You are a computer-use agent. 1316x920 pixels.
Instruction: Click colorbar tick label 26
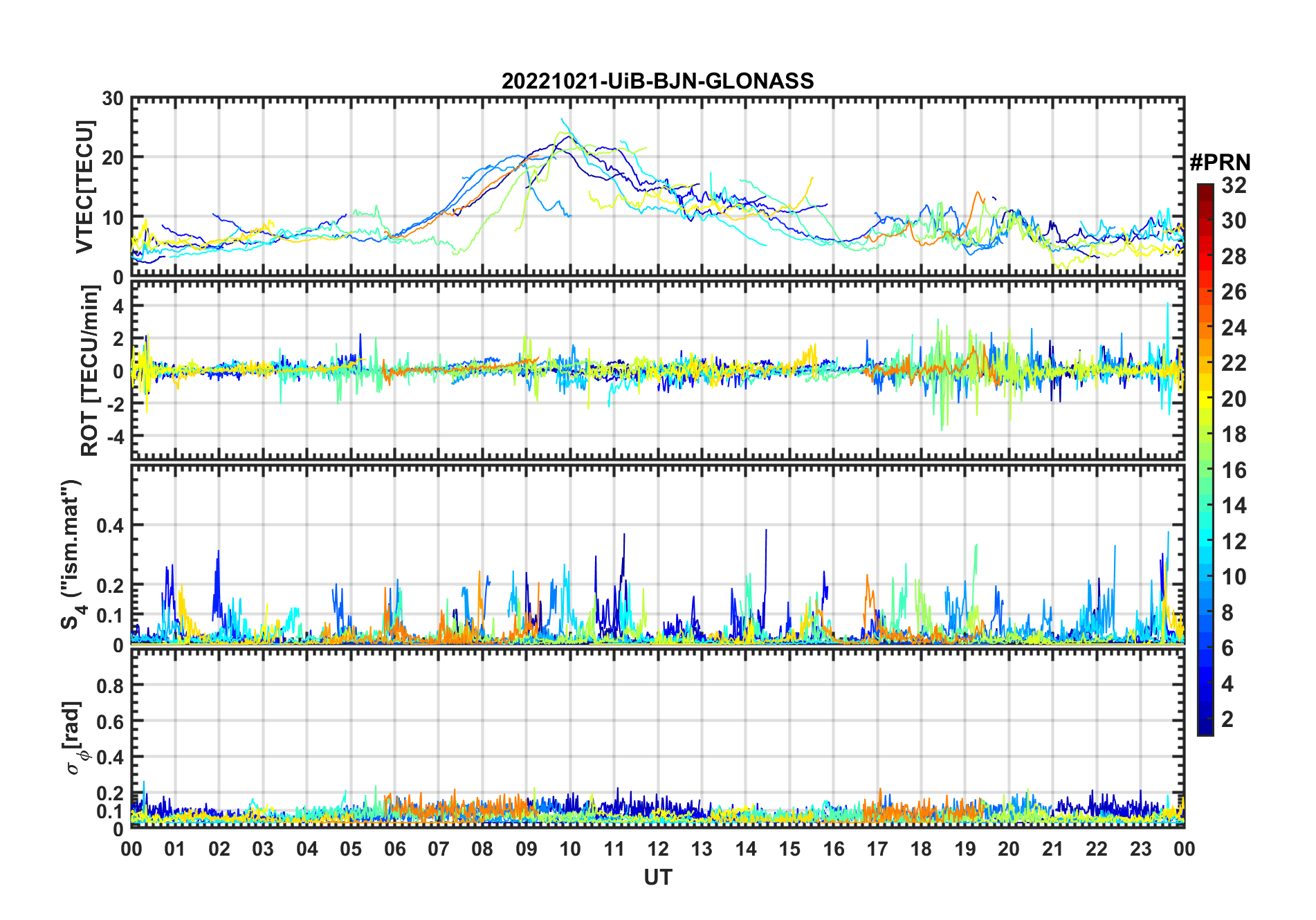[x=1234, y=292]
